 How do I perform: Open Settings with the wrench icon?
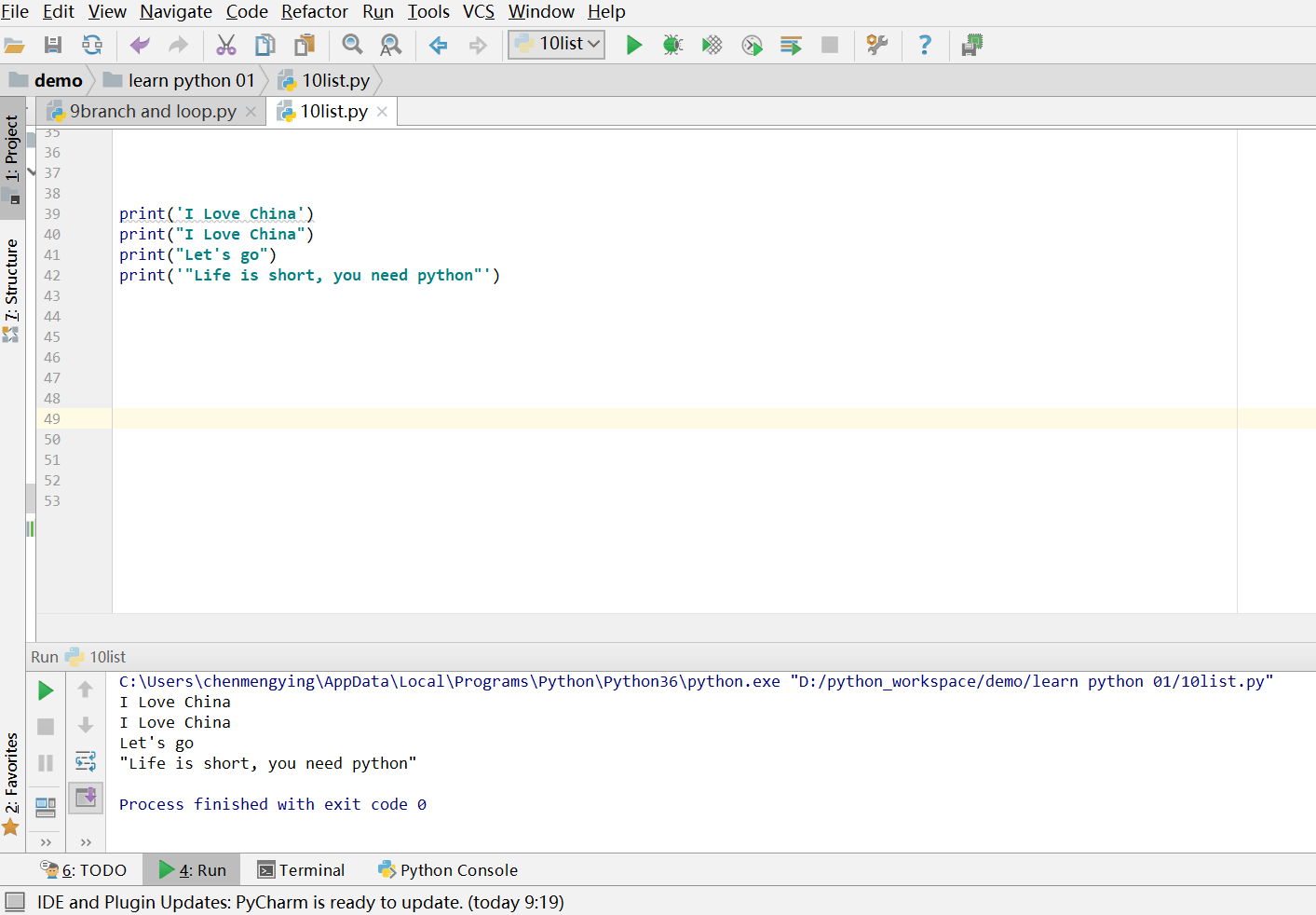877,45
